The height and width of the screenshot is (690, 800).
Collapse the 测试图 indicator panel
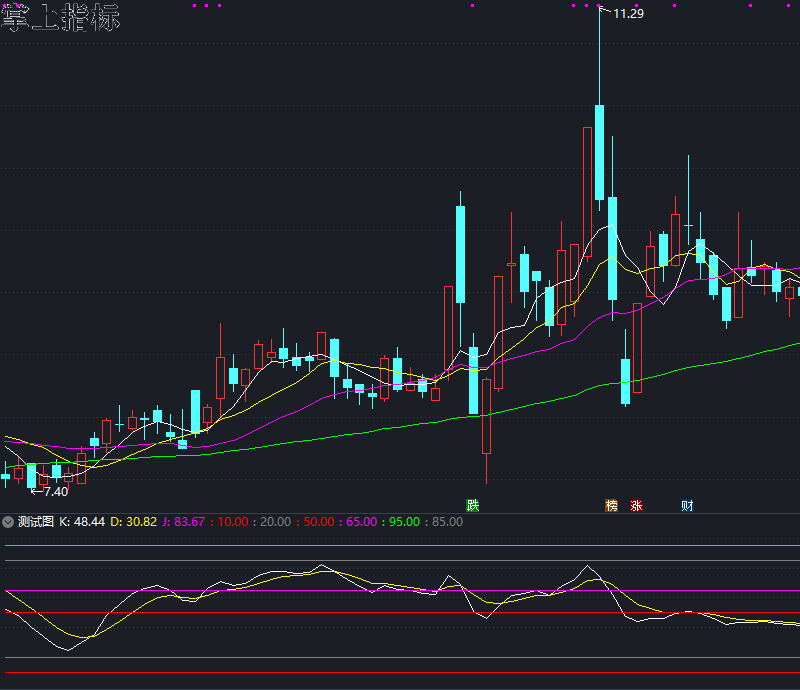click(x=9, y=521)
